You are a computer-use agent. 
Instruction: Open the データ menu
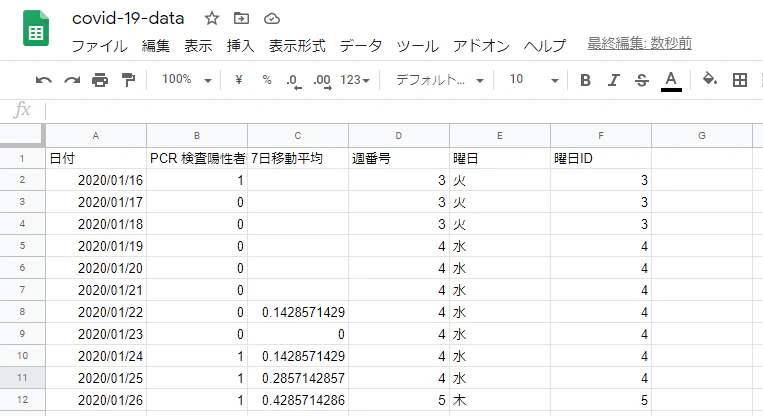[361, 46]
